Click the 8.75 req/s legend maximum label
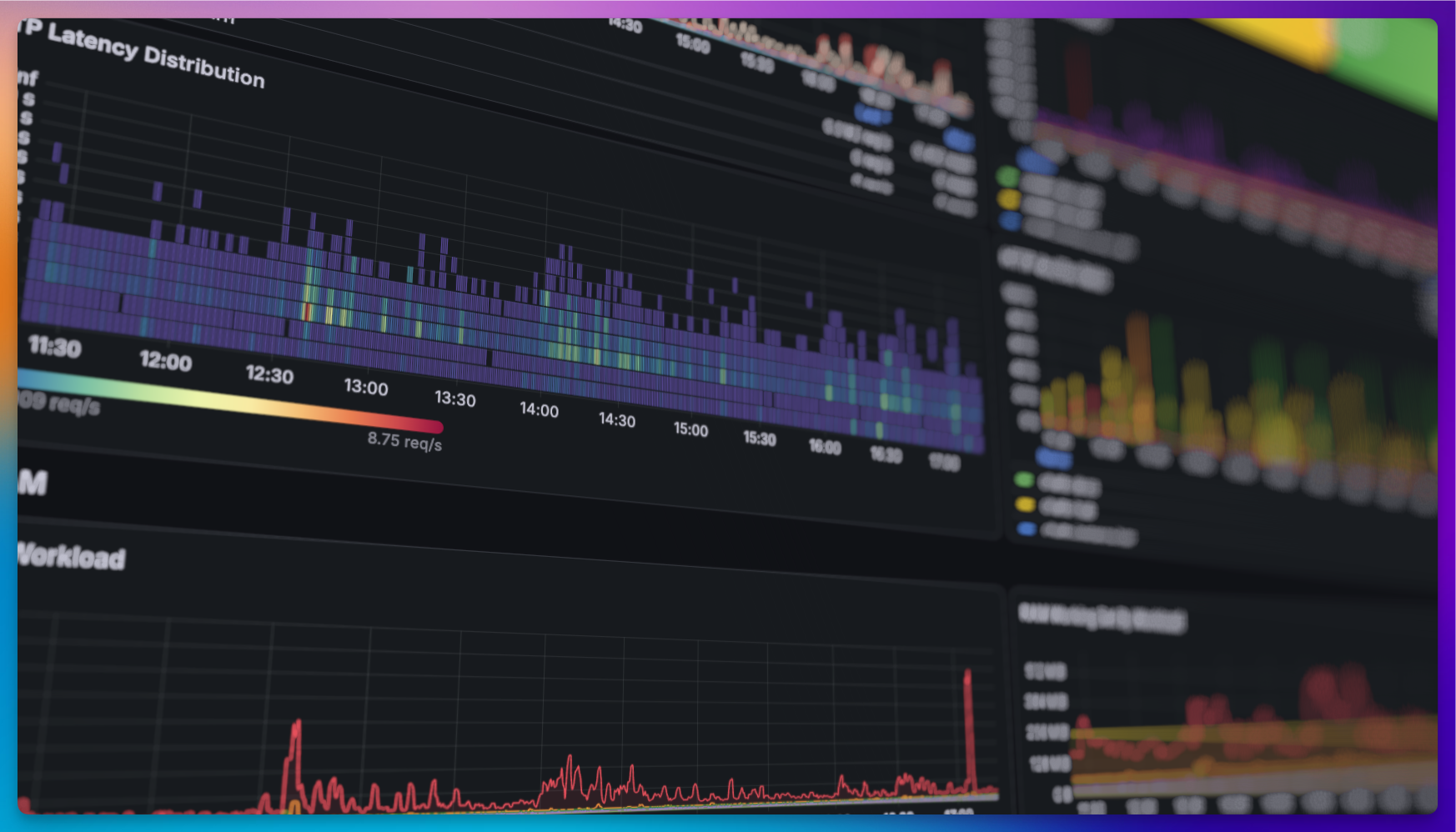The image size is (1456, 832). (404, 441)
